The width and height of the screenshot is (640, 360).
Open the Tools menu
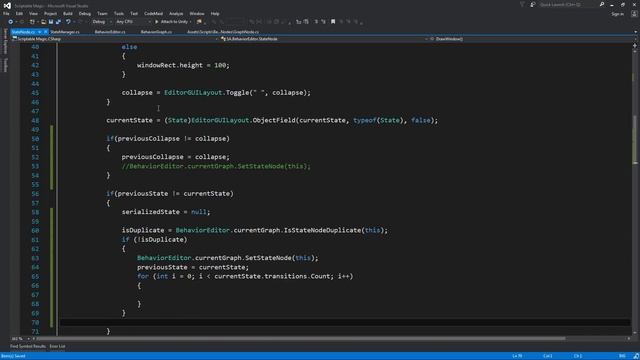(x=119, y=14)
